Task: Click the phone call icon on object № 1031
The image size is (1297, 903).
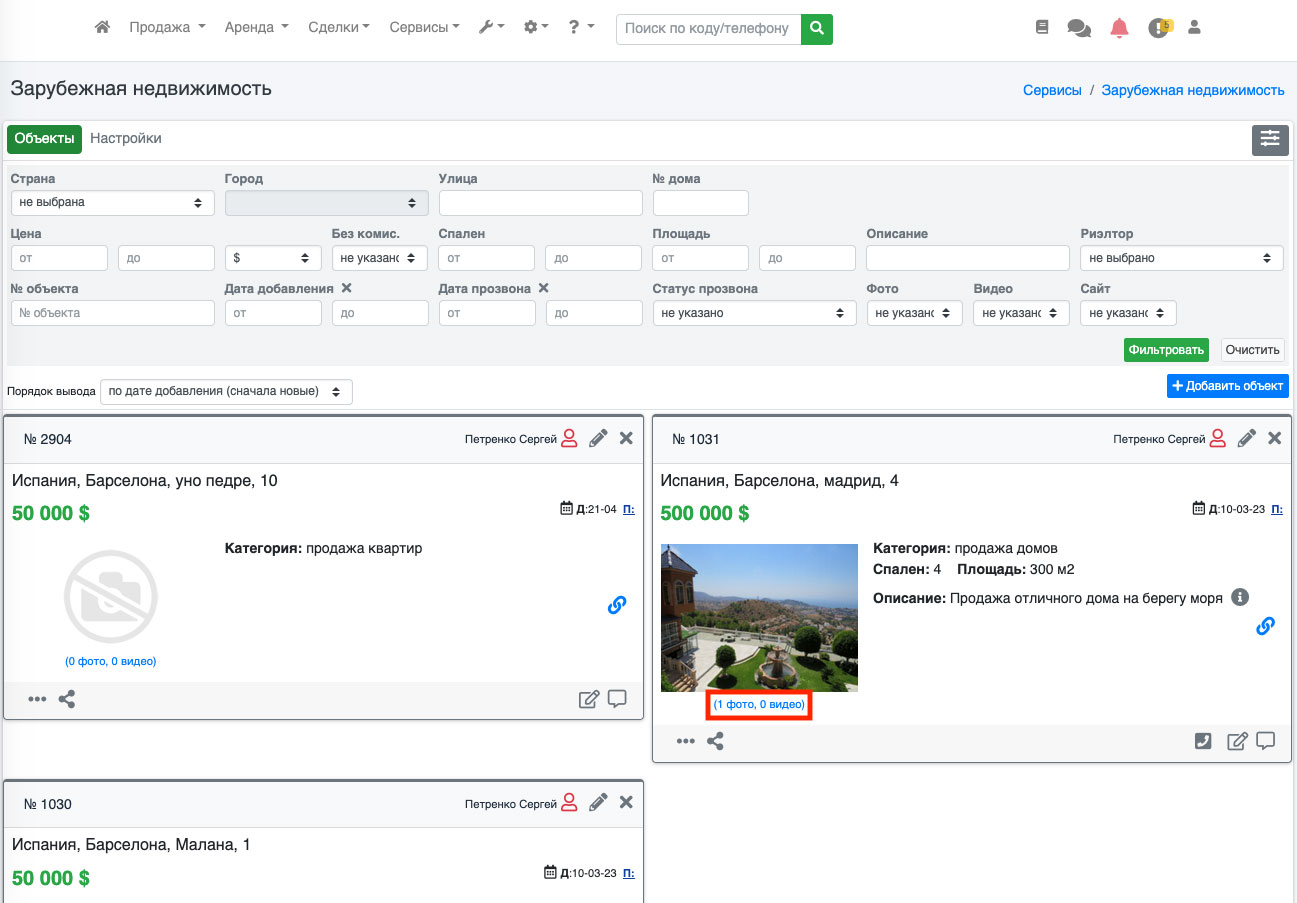Action: 1204,741
